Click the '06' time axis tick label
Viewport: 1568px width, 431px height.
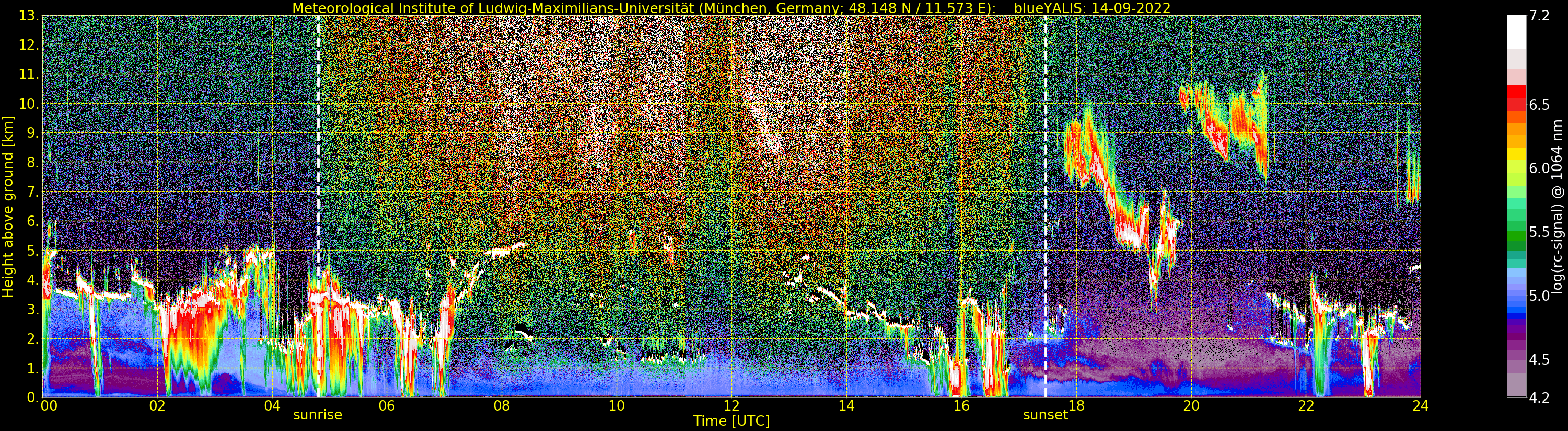(x=387, y=406)
